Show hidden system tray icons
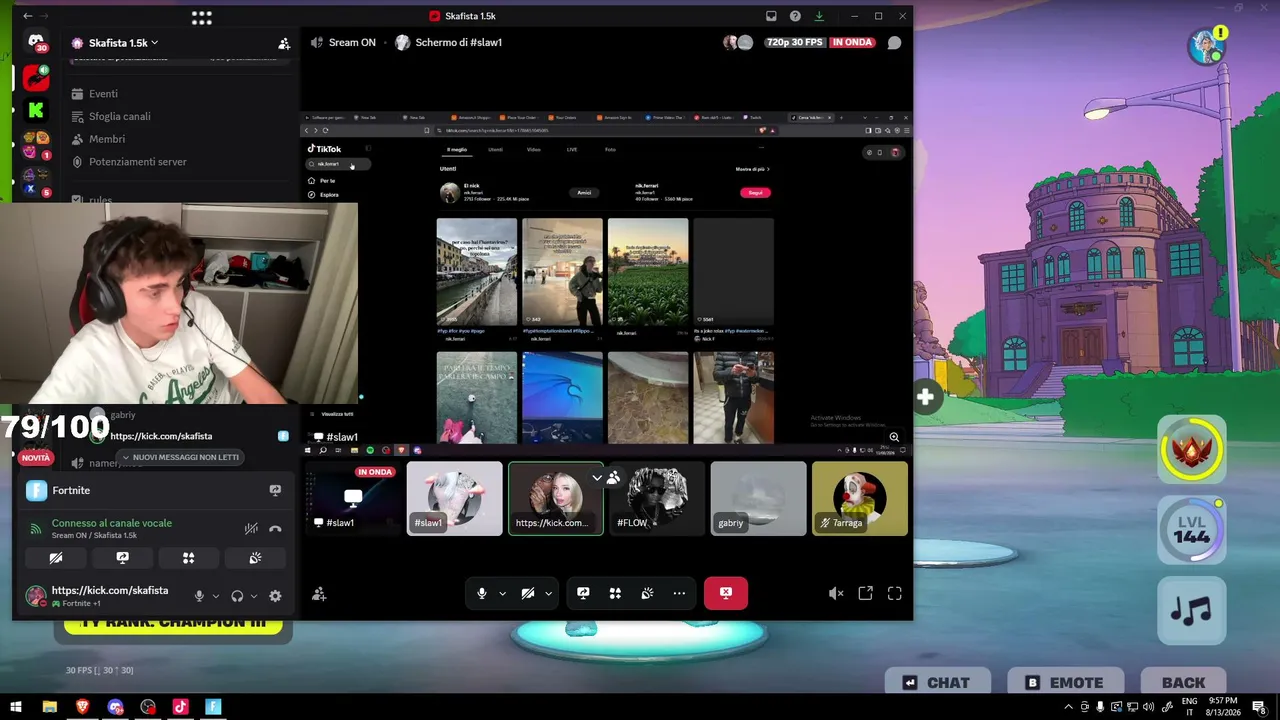Screen dimensions: 1280x720 1069,707
